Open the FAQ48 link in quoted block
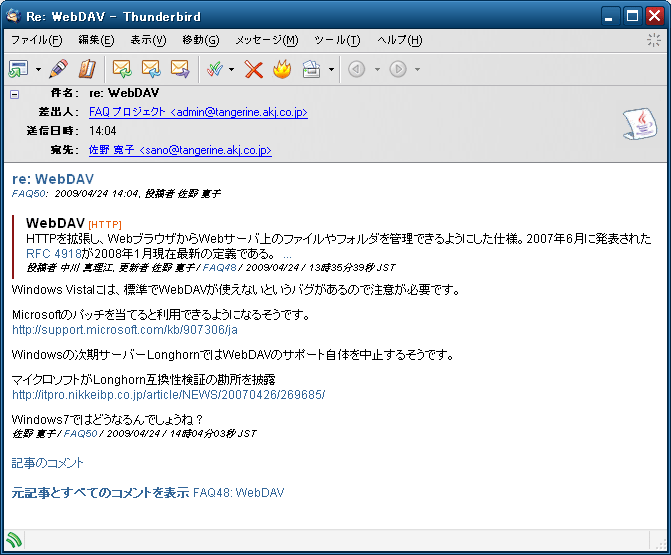This screenshot has height=555, width=671. 220,268
